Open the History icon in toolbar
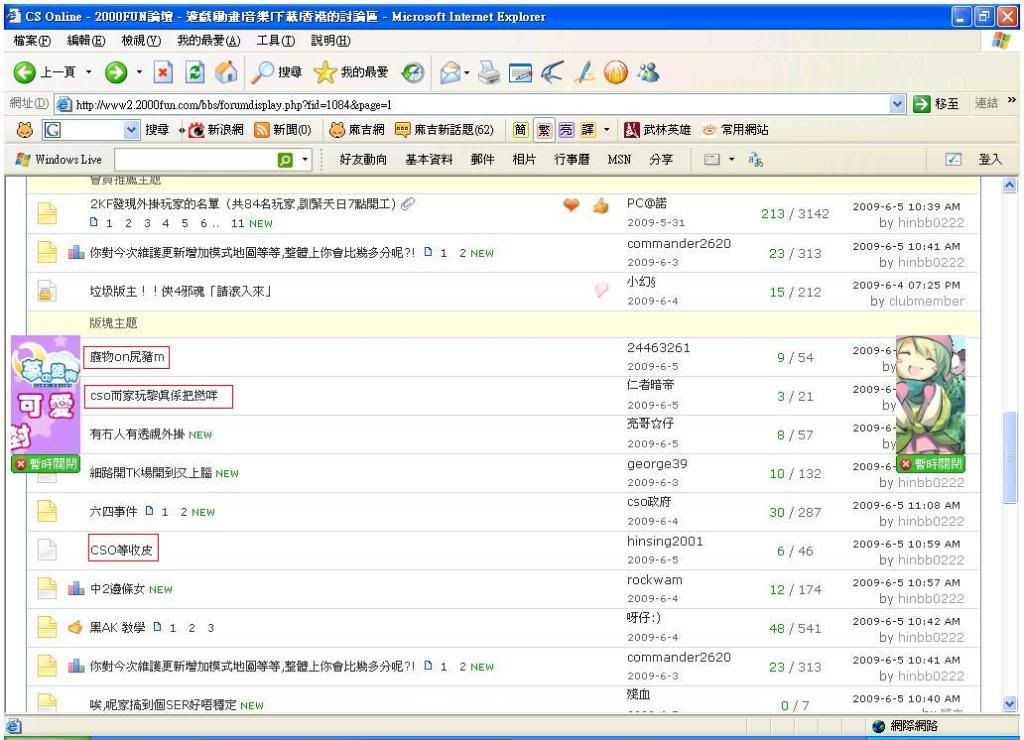 tap(411, 75)
